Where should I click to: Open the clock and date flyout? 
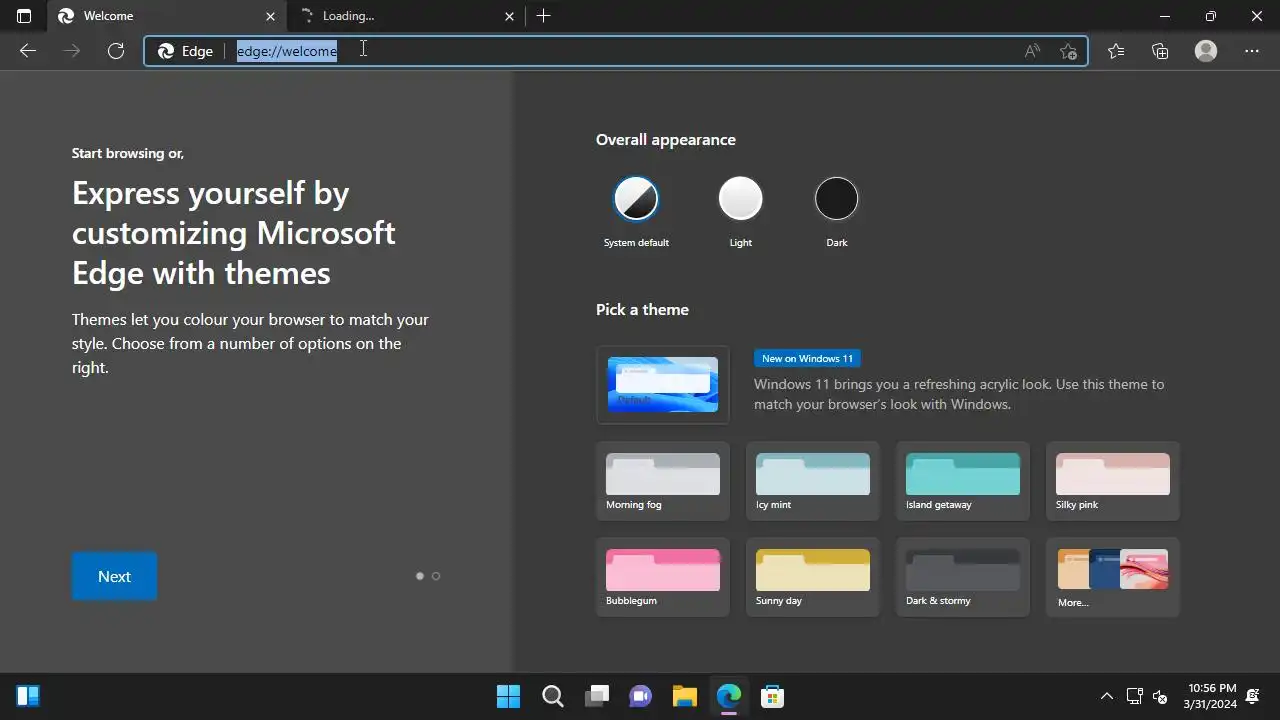click(x=1212, y=696)
